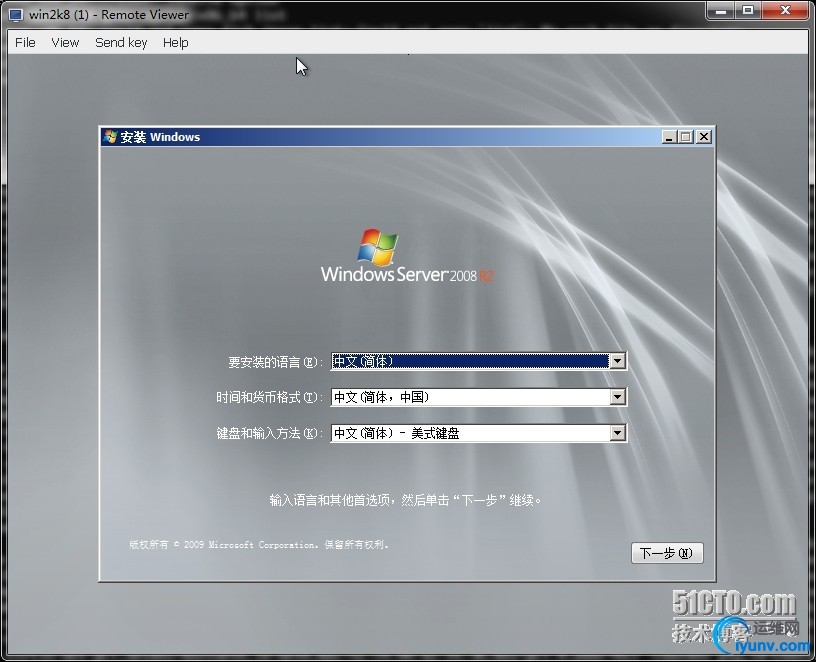Expand the 要安装的语言 dropdown arrow
816x662 pixels.
tap(617, 361)
